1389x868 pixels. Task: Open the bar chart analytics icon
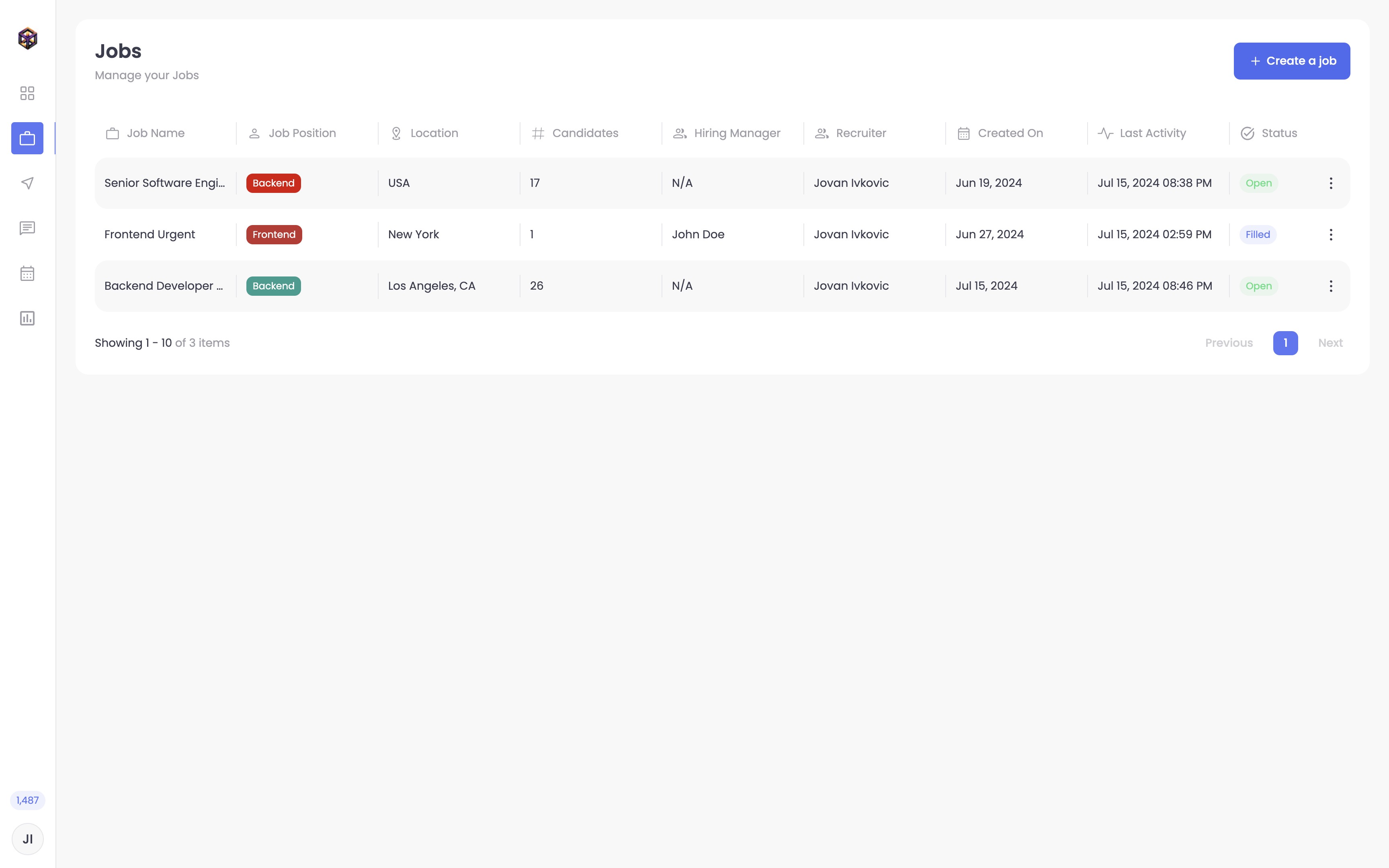coord(27,318)
